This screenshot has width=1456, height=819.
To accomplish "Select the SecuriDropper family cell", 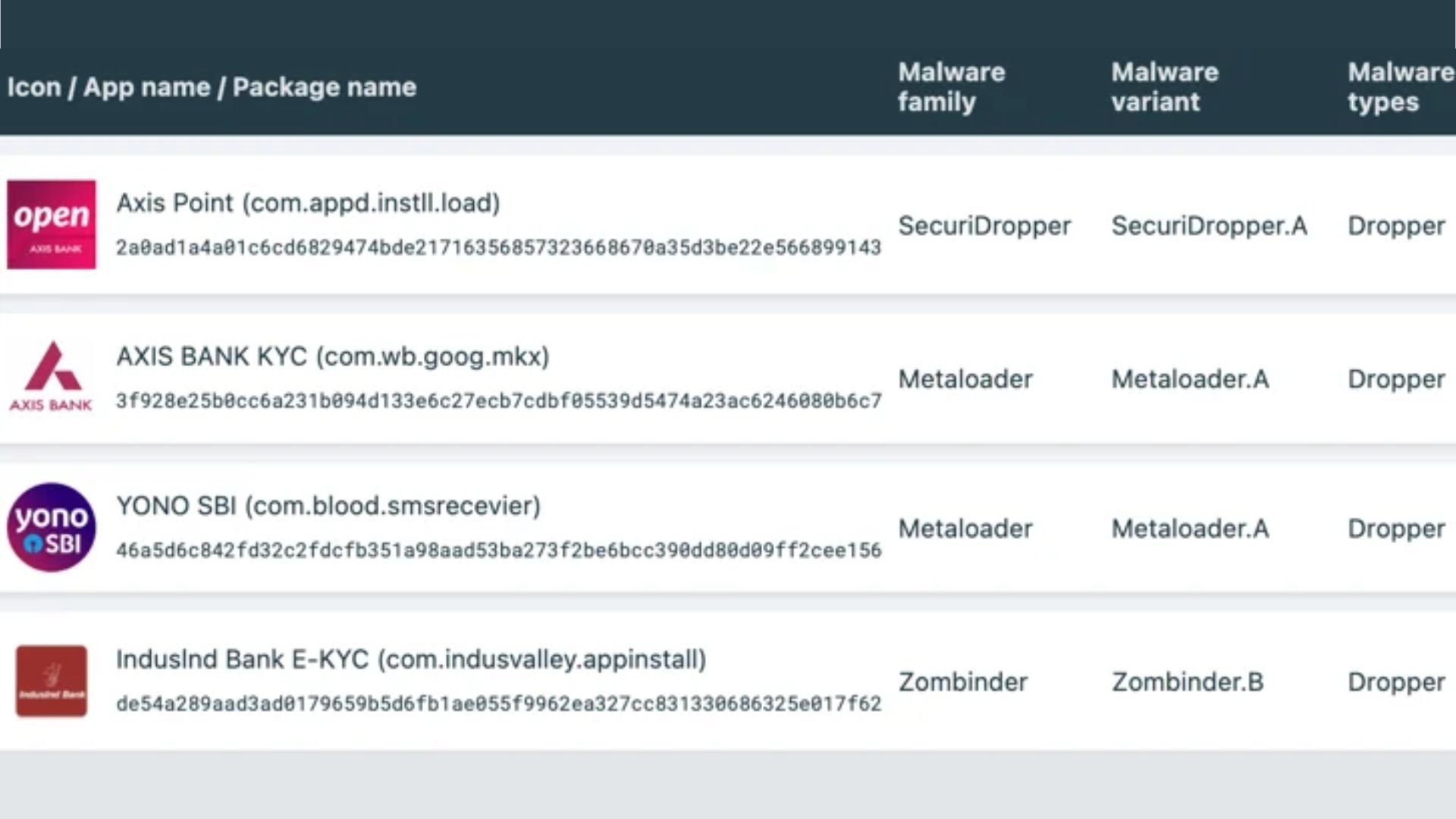I will (x=984, y=226).
